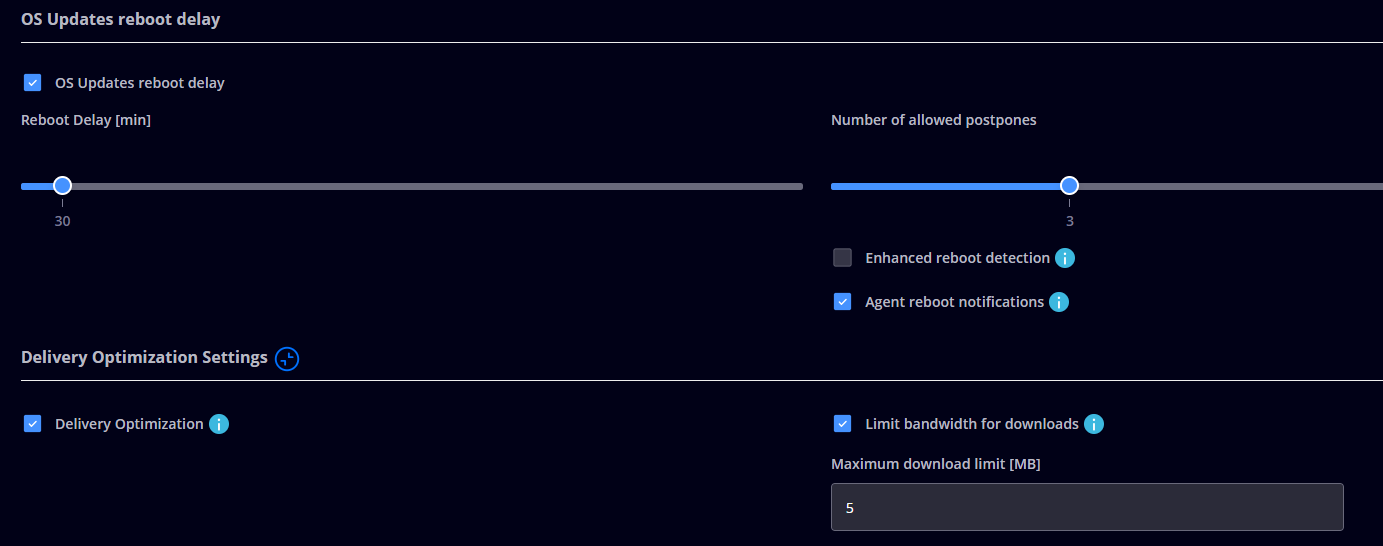Click the Reboot Delay slider handle

(62, 185)
